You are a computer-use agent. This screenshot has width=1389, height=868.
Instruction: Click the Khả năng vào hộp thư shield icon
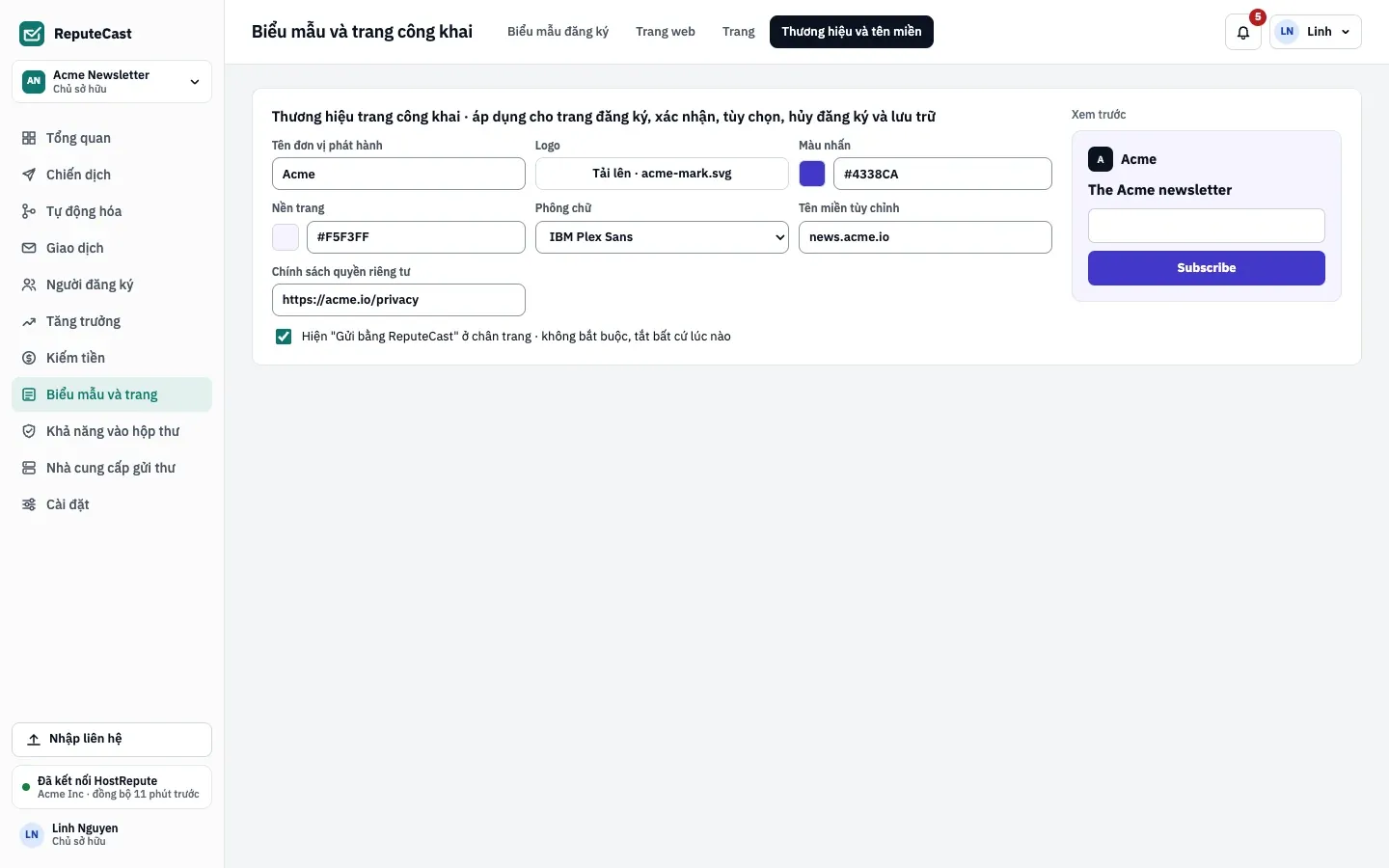point(29,431)
